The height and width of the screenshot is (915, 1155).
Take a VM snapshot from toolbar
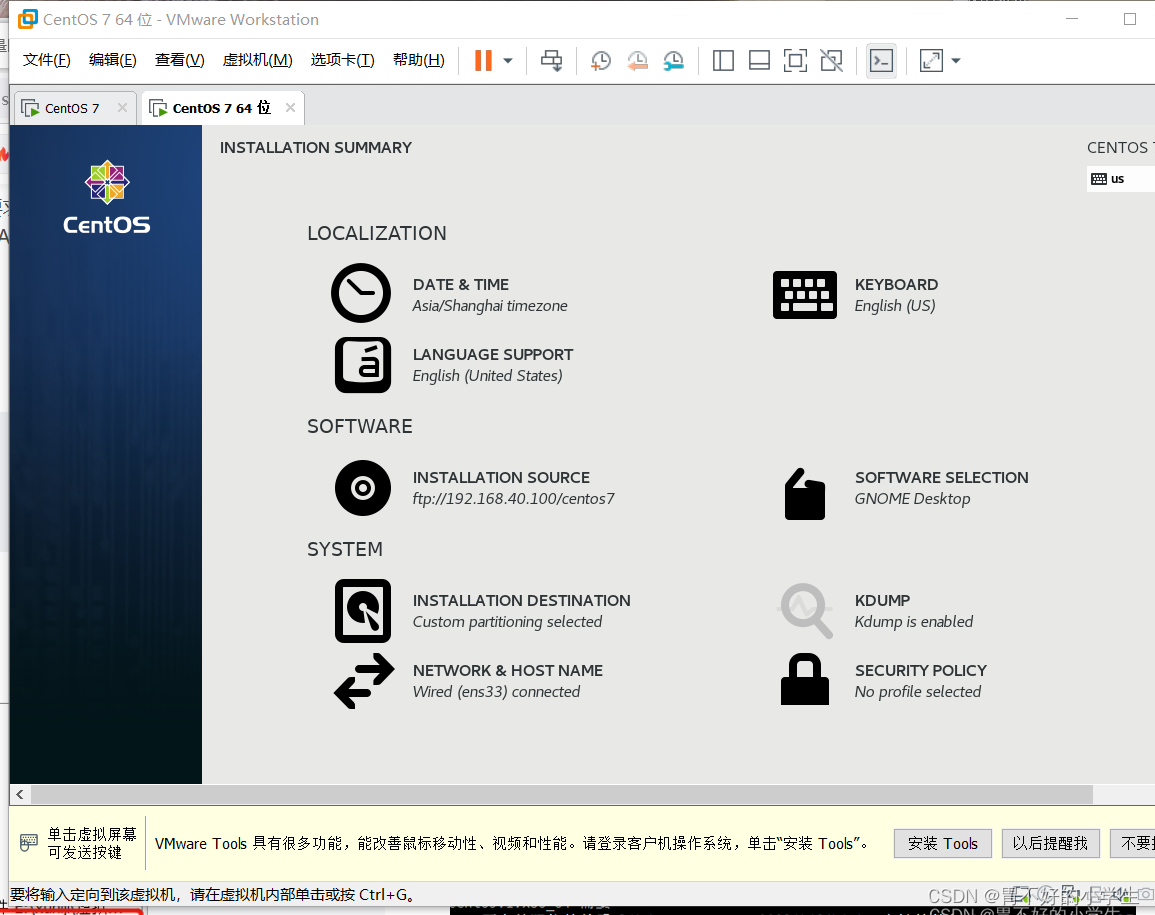click(600, 61)
